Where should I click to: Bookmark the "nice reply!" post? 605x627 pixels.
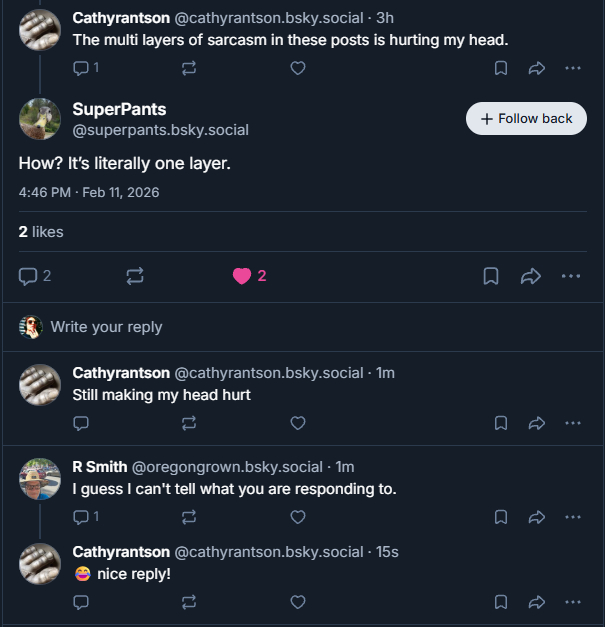(501, 602)
